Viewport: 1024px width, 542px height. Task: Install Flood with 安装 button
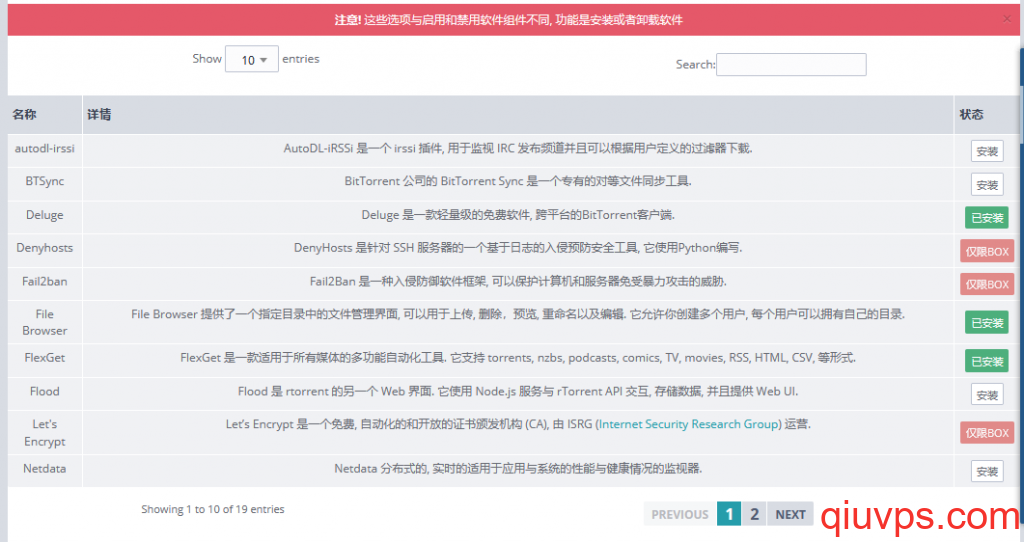987,395
